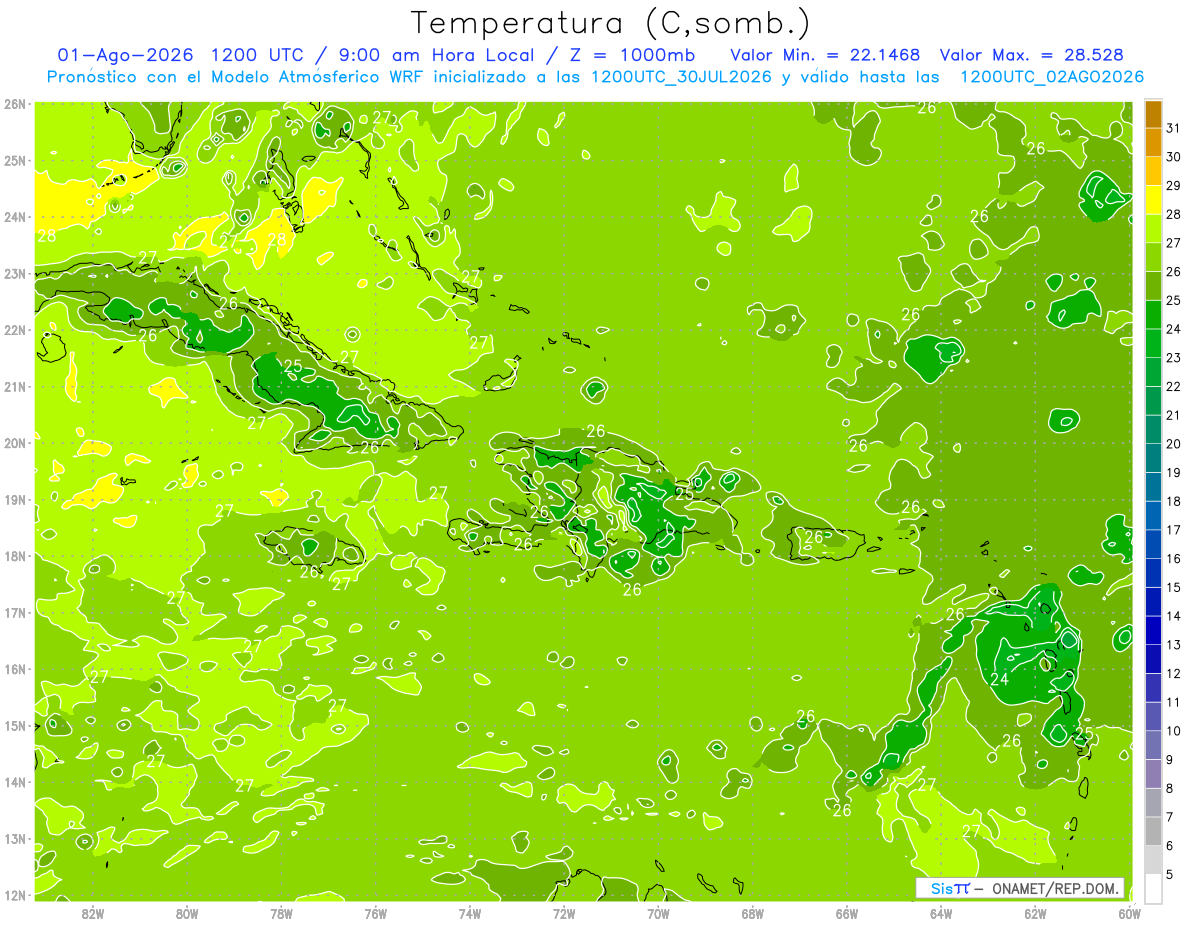Click the '64W' longitude axis label

point(941,913)
